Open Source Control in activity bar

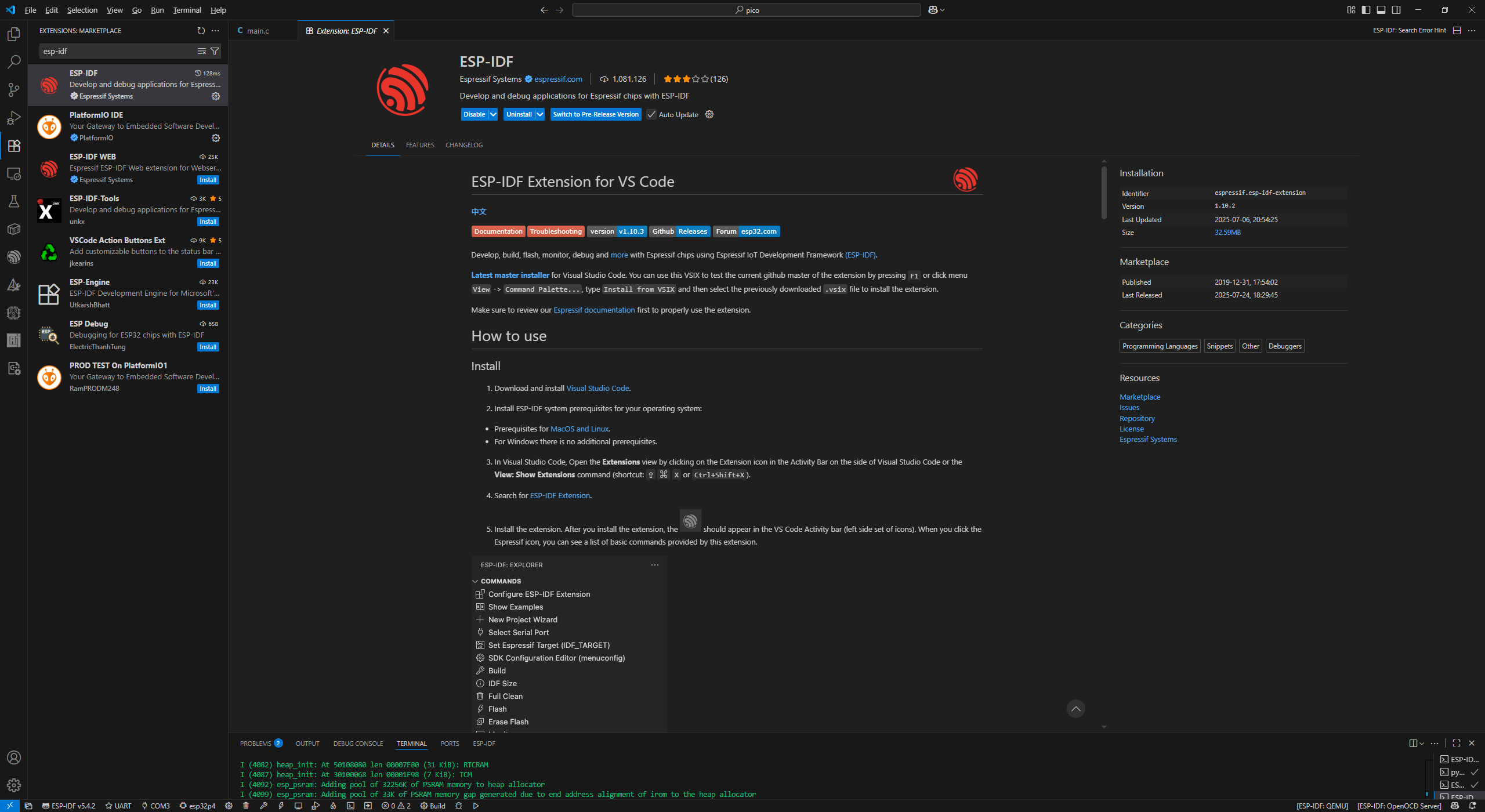(x=13, y=89)
